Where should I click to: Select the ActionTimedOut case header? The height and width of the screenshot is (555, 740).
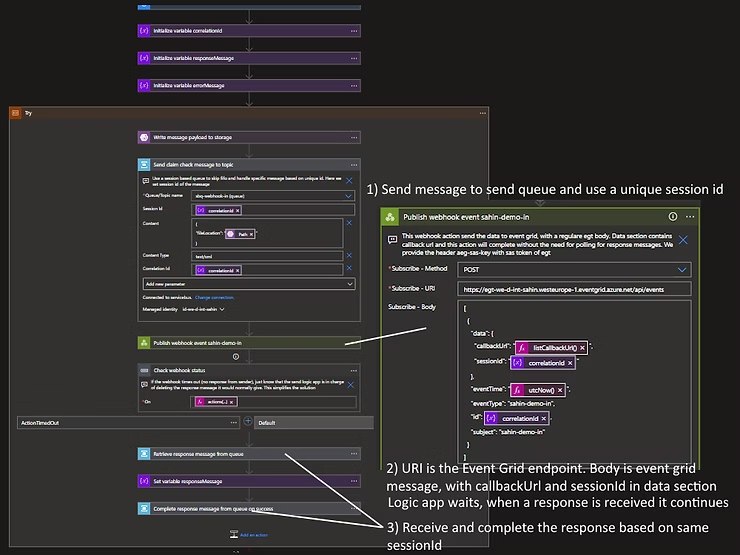click(x=40, y=422)
